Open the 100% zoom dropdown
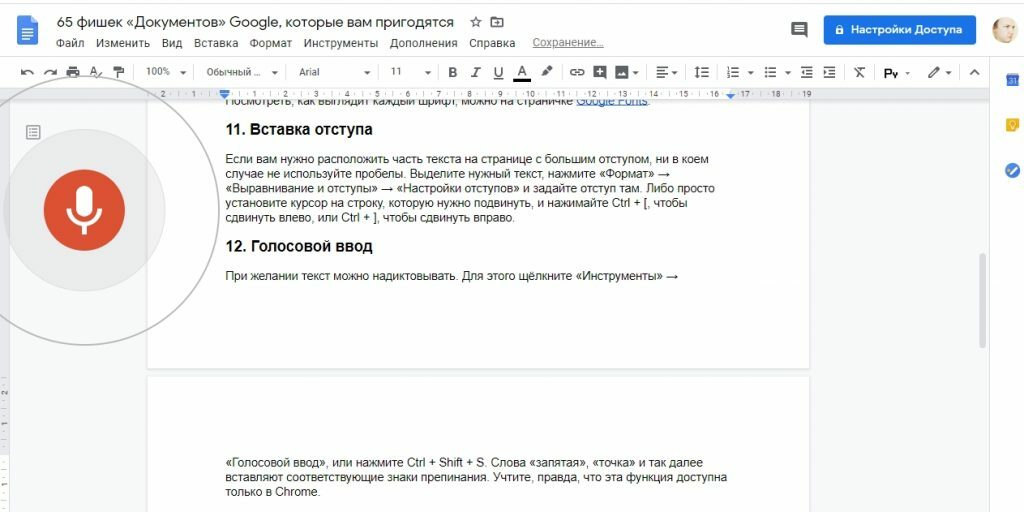The height and width of the screenshot is (512, 1024). (164, 72)
